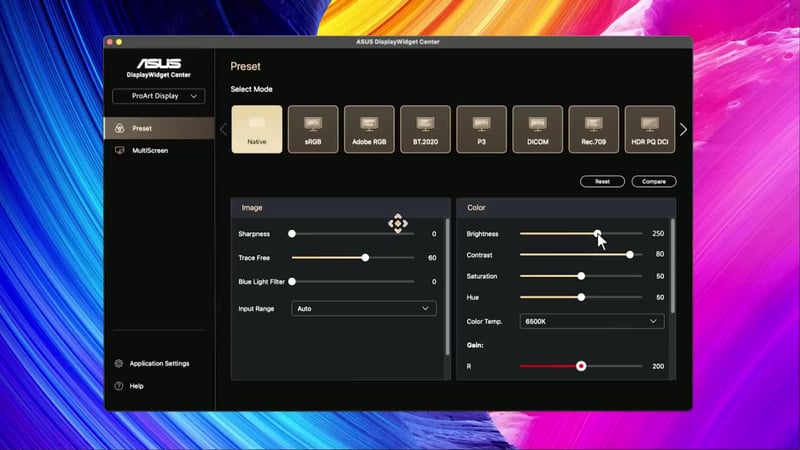Click the Trace Free slider handle
The height and width of the screenshot is (450, 800).
coord(365,257)
